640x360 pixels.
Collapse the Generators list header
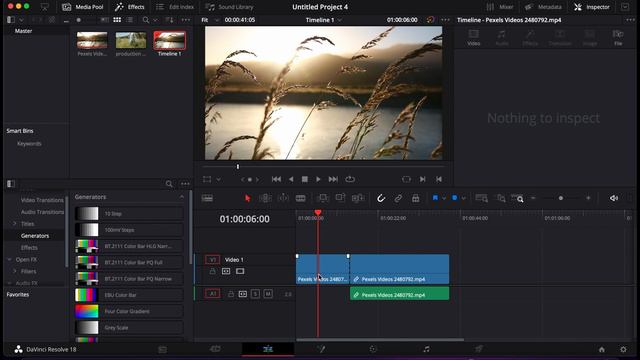coord(182,197)
